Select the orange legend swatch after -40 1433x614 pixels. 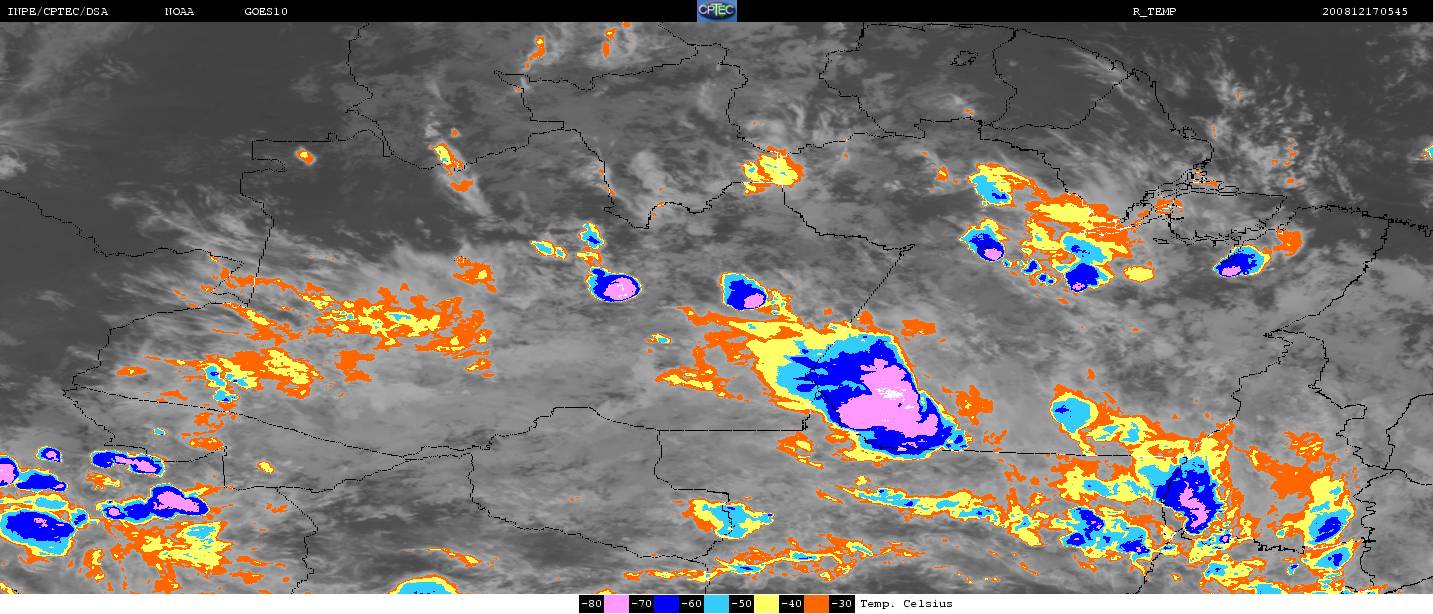point(816,604)
